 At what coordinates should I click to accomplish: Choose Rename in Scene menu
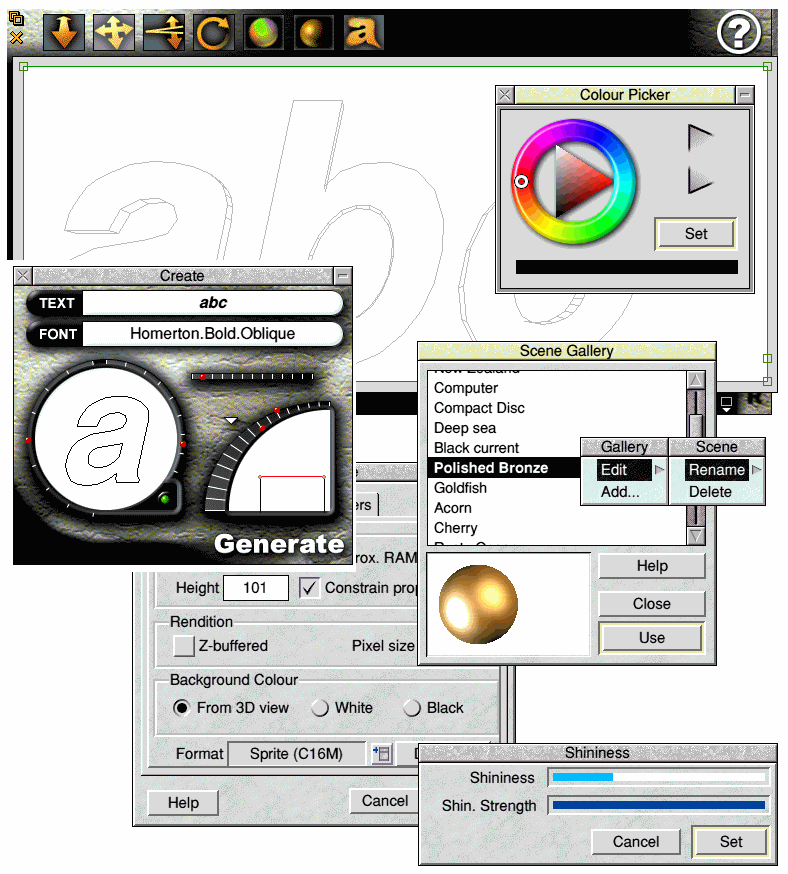(716, 469)
